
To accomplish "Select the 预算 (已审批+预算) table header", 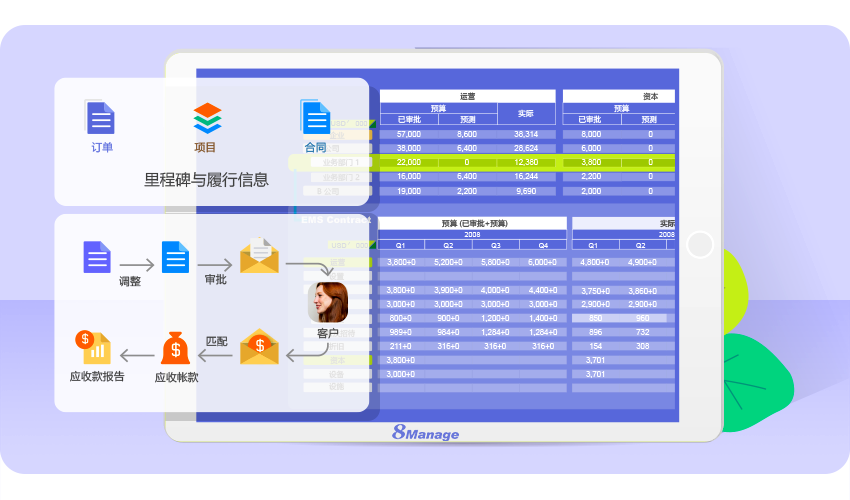I will coord(472,223).
